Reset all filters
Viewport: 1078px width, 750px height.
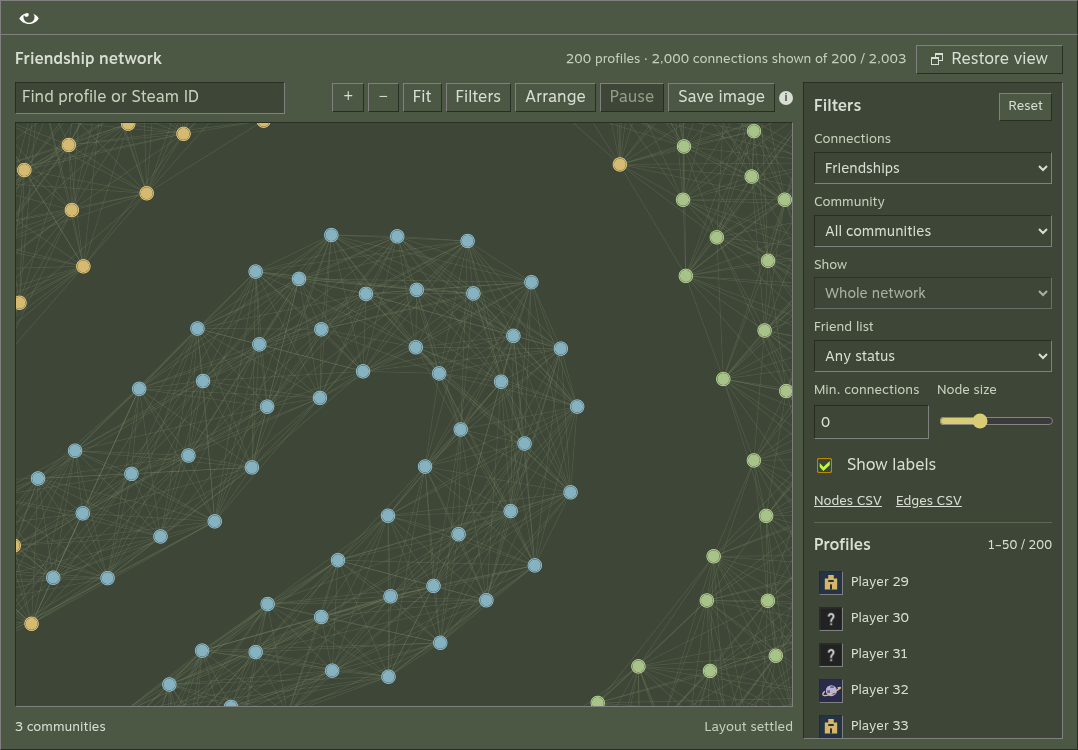tap(1025, 106)
